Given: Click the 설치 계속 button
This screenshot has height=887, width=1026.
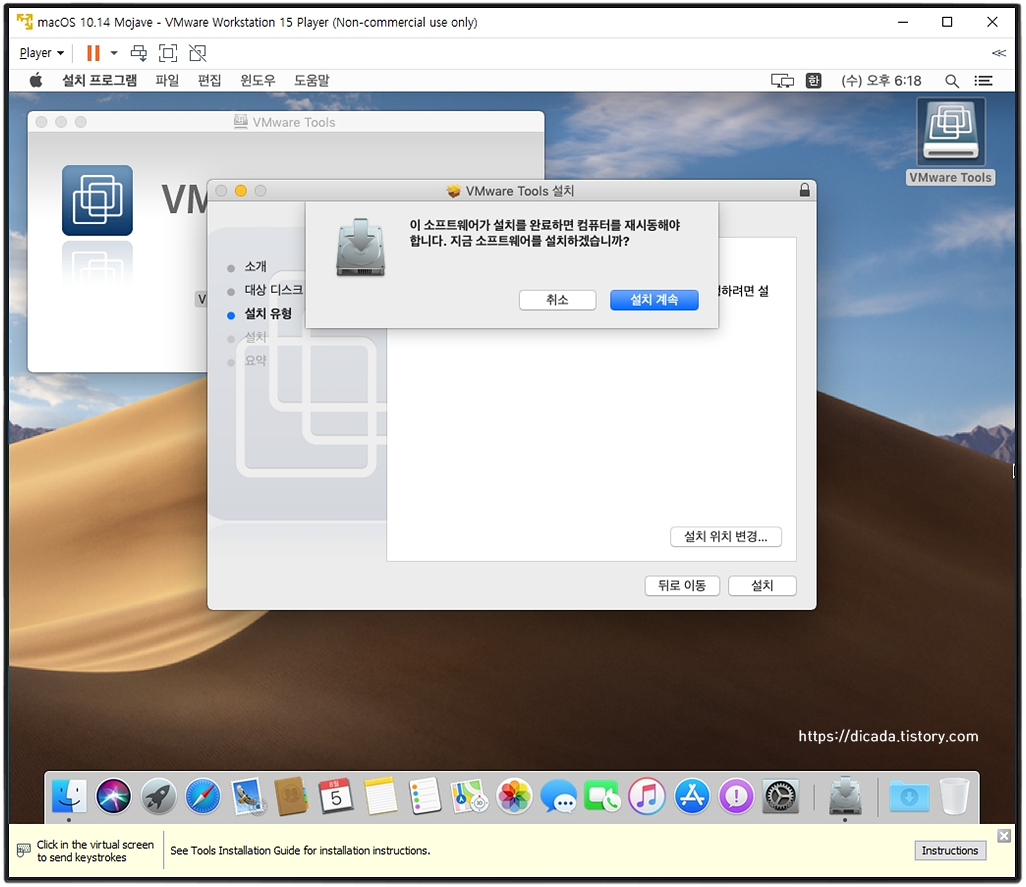Looking at the screenshot, I should [x=654, y=300].
